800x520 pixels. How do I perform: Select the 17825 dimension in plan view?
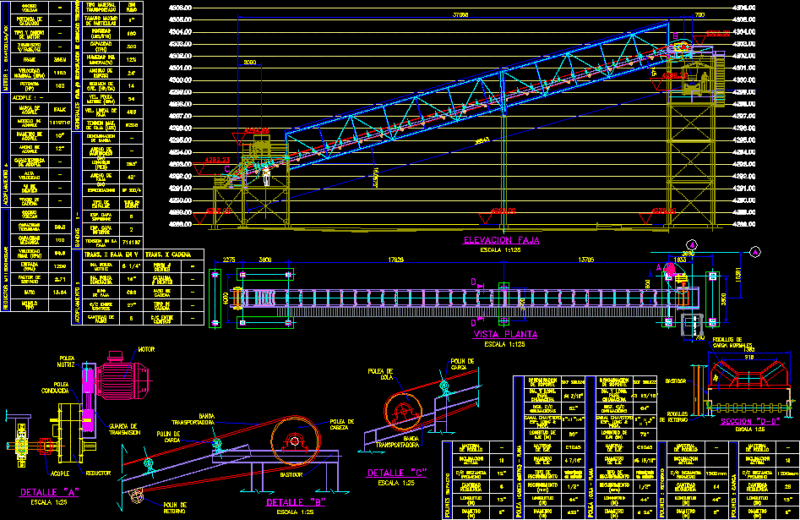395,260
